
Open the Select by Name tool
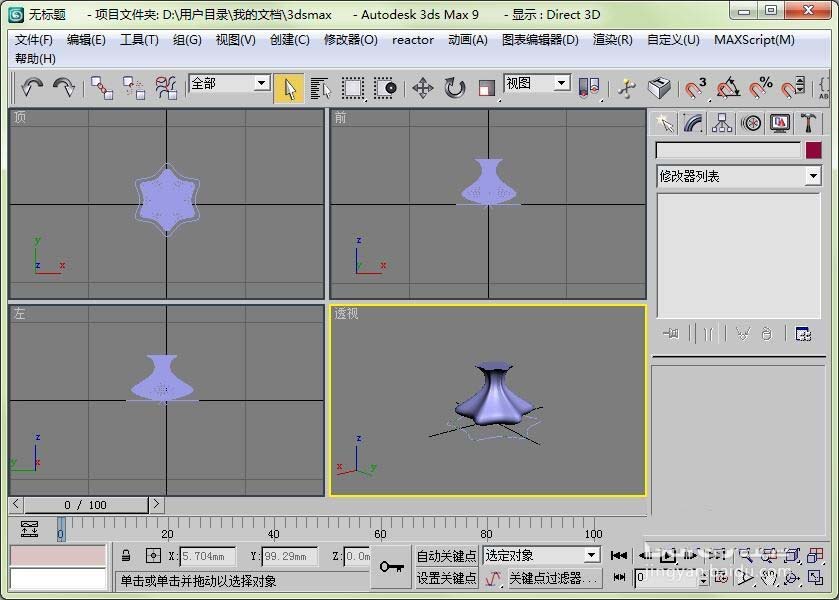[321, 88]
